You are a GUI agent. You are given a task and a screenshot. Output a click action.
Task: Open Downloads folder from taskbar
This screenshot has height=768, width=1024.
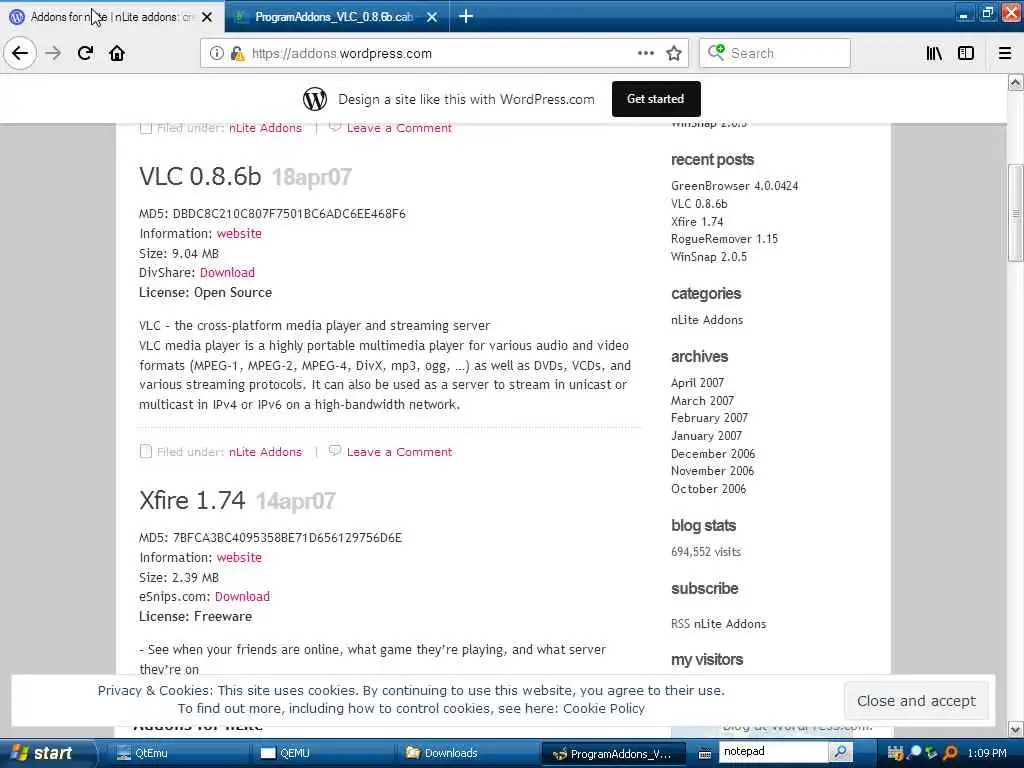[468, 753]
